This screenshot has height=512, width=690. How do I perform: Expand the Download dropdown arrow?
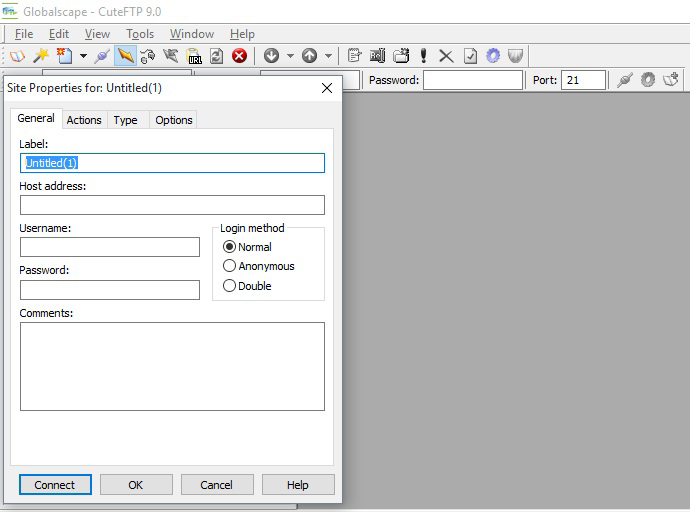click(290, 56)
